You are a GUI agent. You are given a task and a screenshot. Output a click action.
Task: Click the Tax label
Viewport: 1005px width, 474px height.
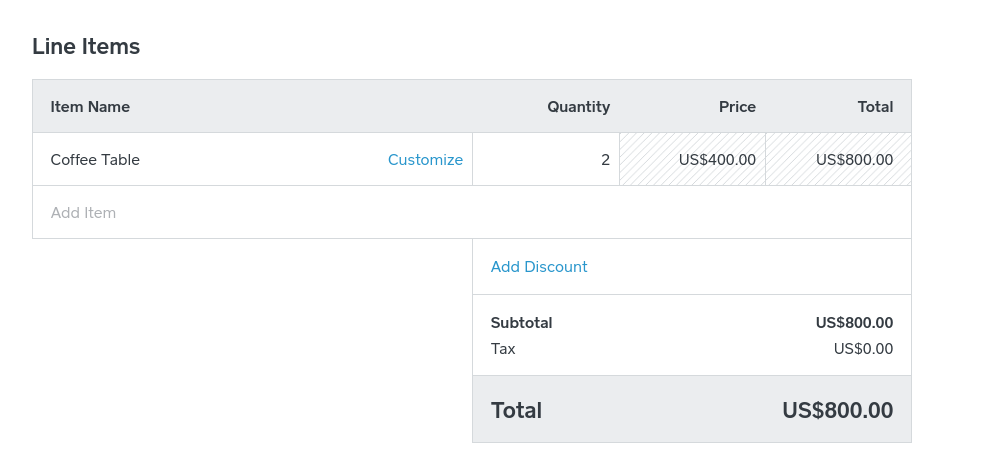point(503,349)
